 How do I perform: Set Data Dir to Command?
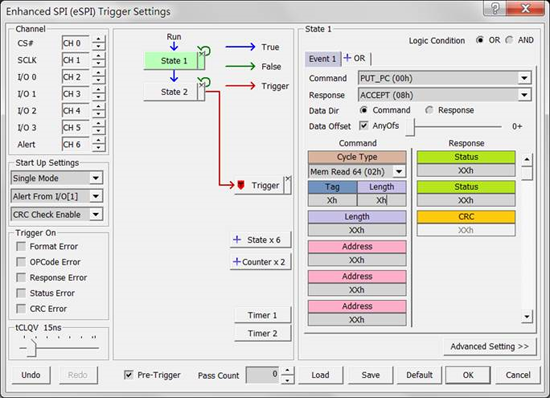[x=363, y=110]
